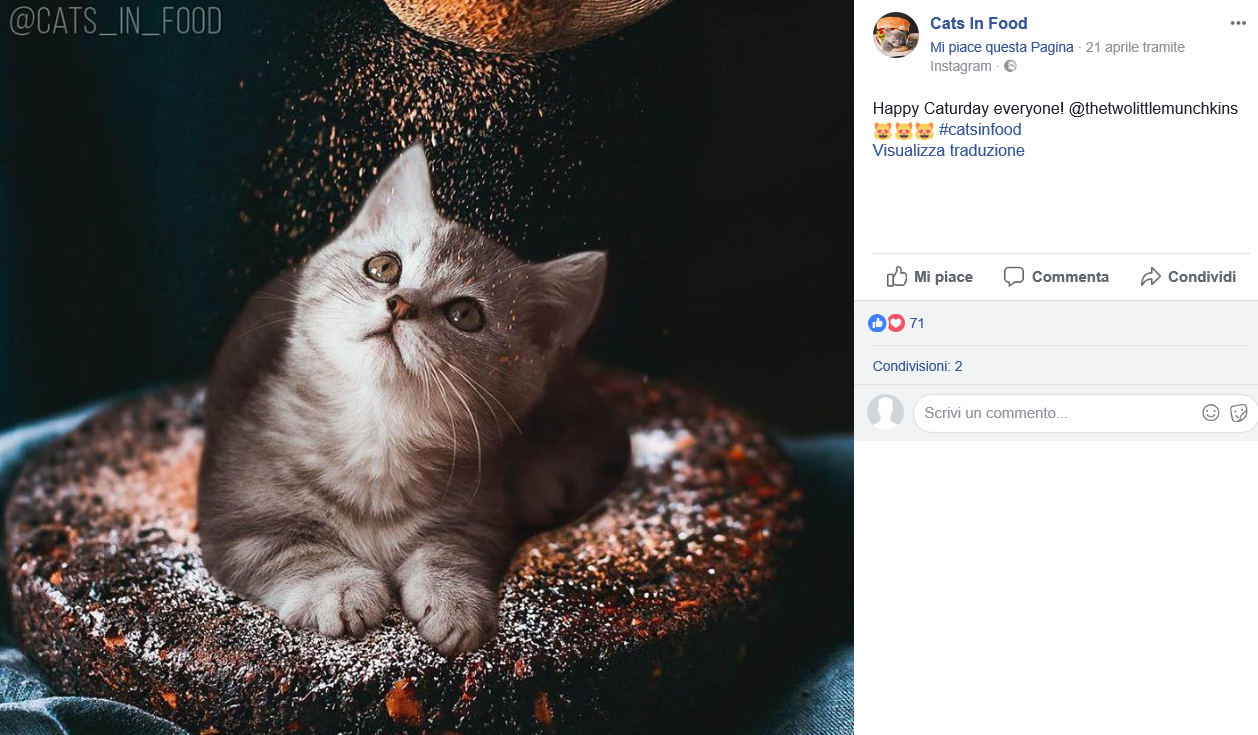The width and height of the screenshot is (1258, 735).
Task: Toggle Mi piace questa Pagina
Action: 1001,47
